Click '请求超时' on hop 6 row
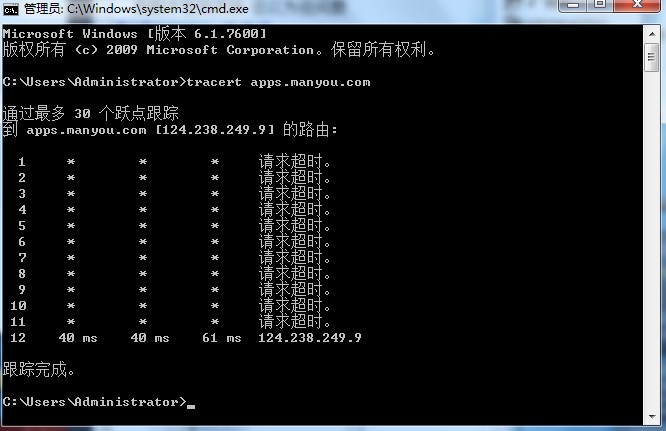This screenshot has width=666, height=431. click(294, 241)
